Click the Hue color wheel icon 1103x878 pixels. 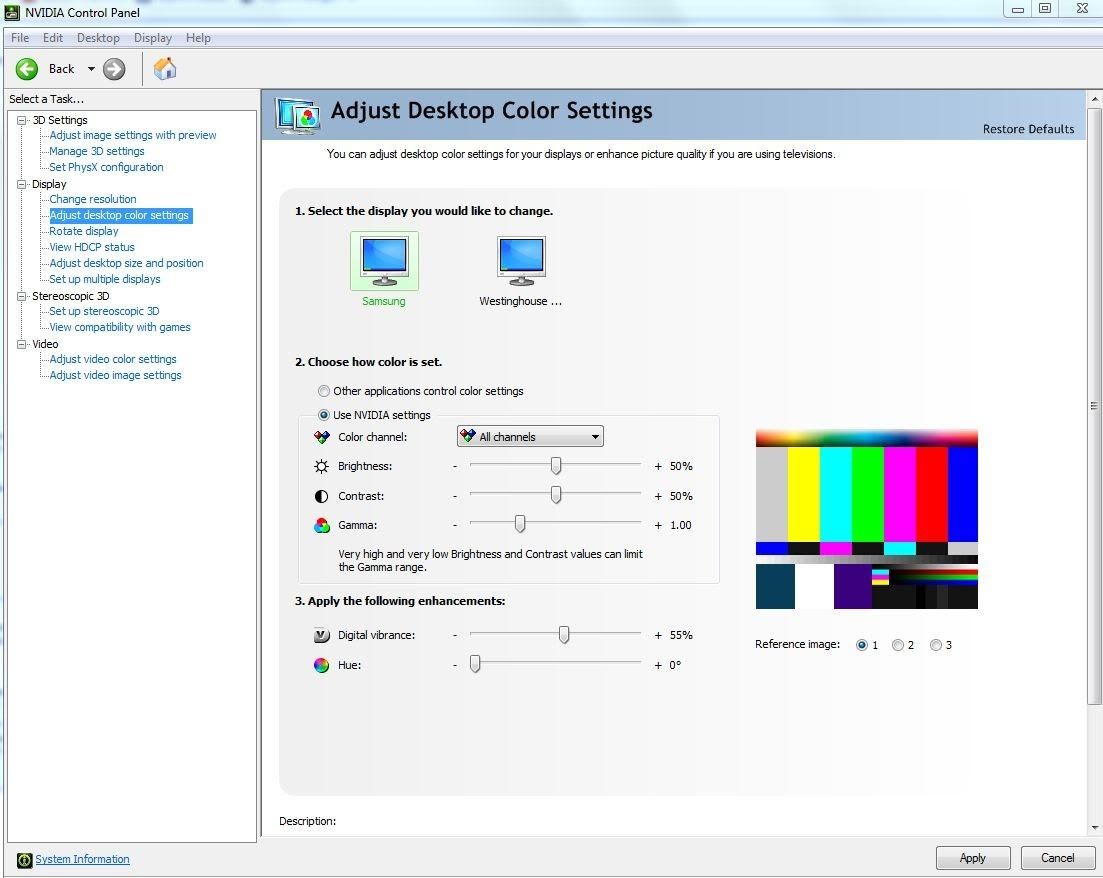click(321, 665)
